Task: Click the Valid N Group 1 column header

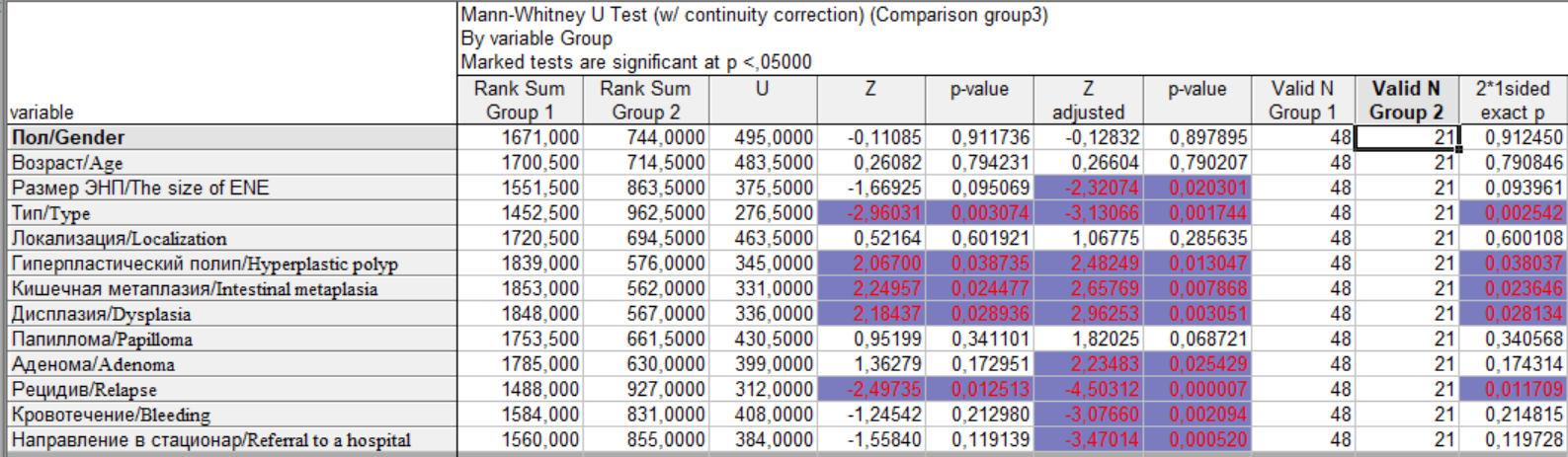Action: pyautogui.click(x=1302, y=100)
